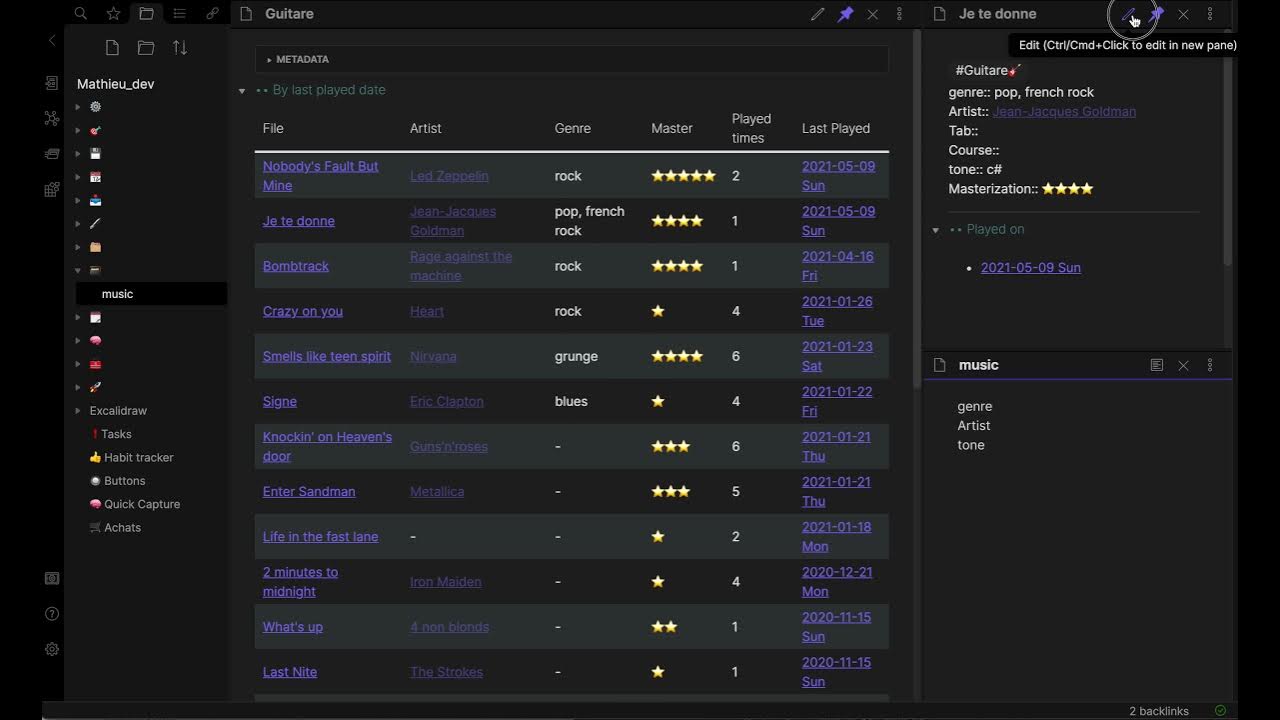Open the 2021-05-09 Sun link under Played on
The height and width of the screenshot is (720, 1280).
(x=1031, y=267)
